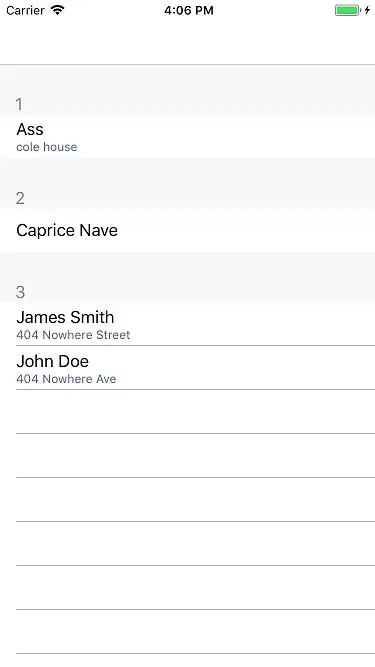Tap the charging bolt icon beside battery
This screenshot has width=375, height=667.
[x=367, y=10]
